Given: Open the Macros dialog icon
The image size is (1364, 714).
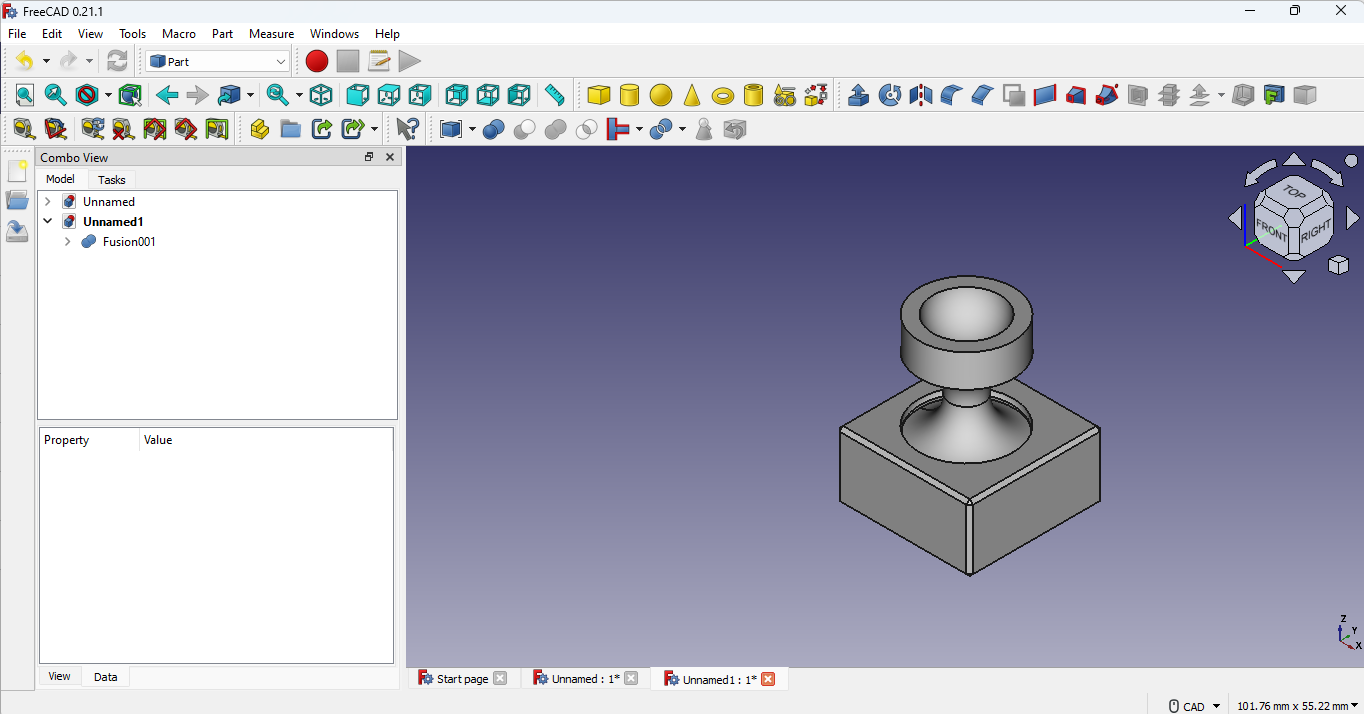Looking at the screenshot, I should pyautogui.click(x=378, y=61).
